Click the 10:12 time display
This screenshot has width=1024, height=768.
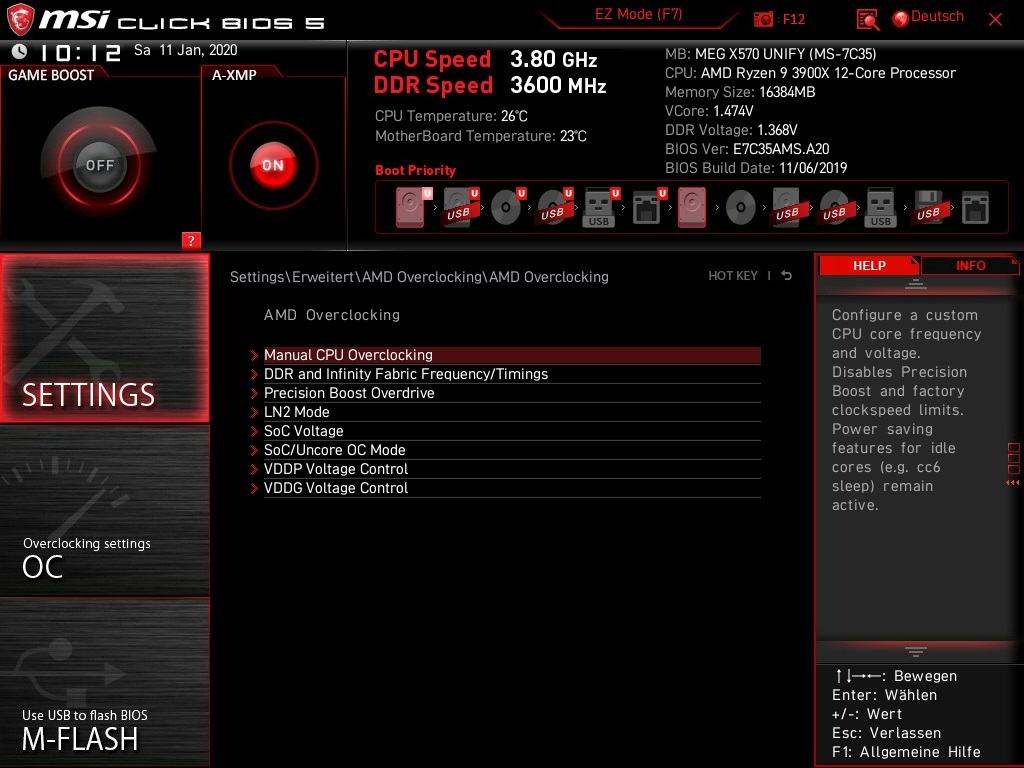[80, 52]
